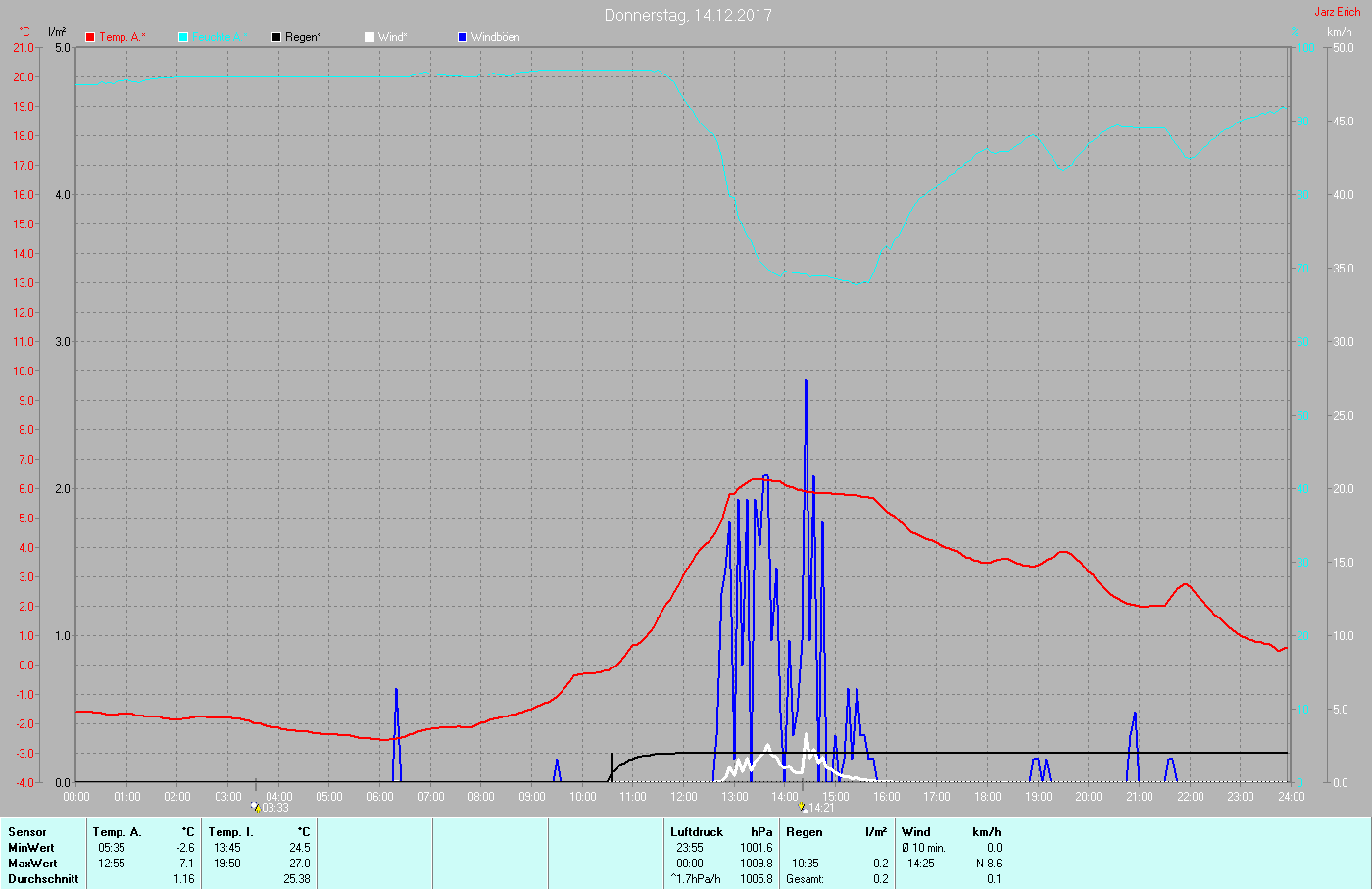
Task: Click the sunrise marker icon at 03:33
Action: click(255, 807)
